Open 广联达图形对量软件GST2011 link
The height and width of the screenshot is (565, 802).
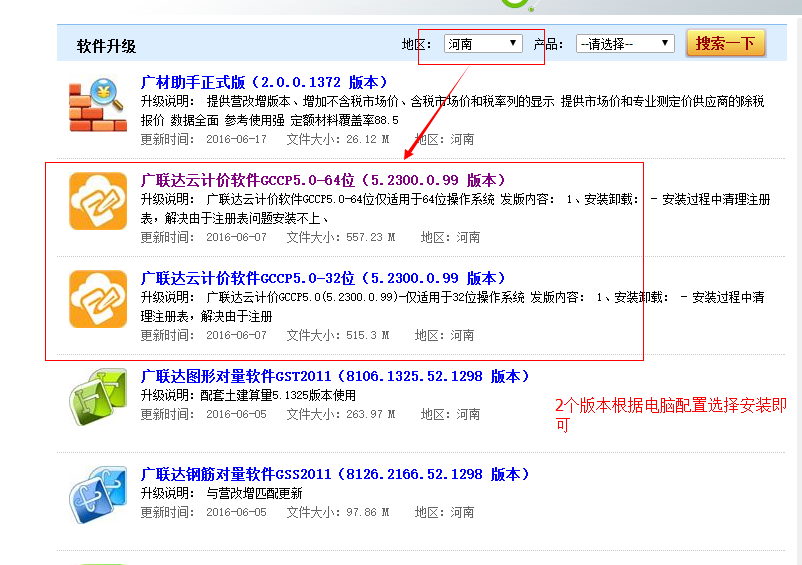point(335,377)
